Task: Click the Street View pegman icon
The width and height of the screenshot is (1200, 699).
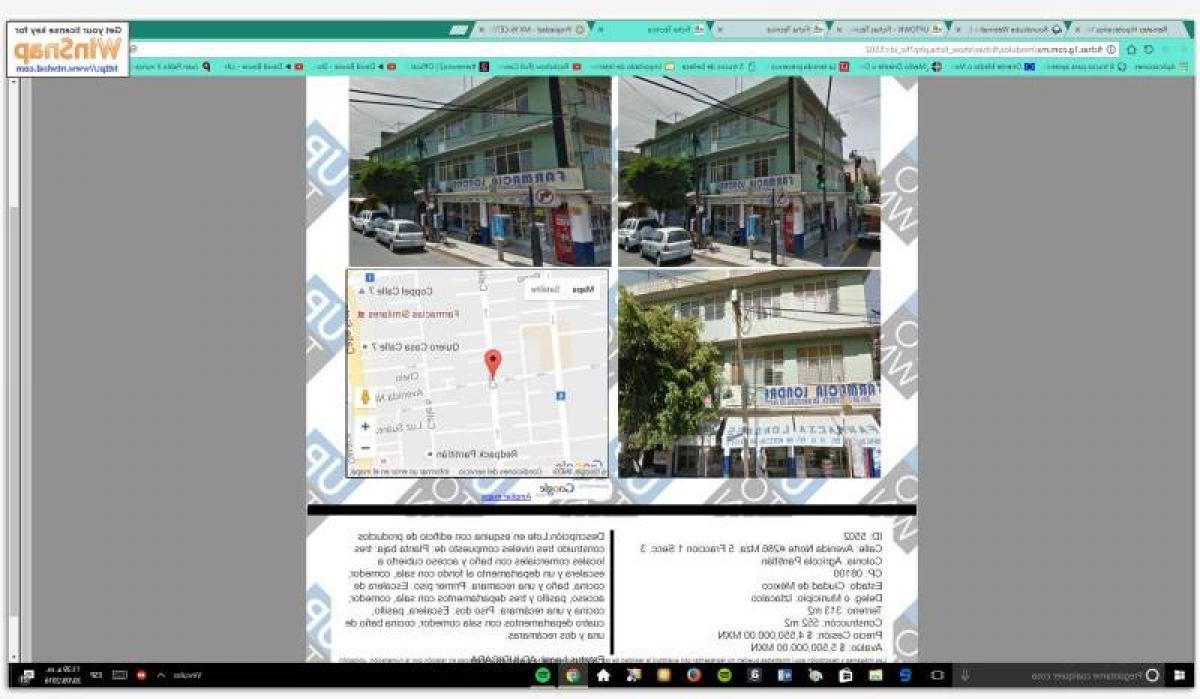Action: tap(365, 397)
